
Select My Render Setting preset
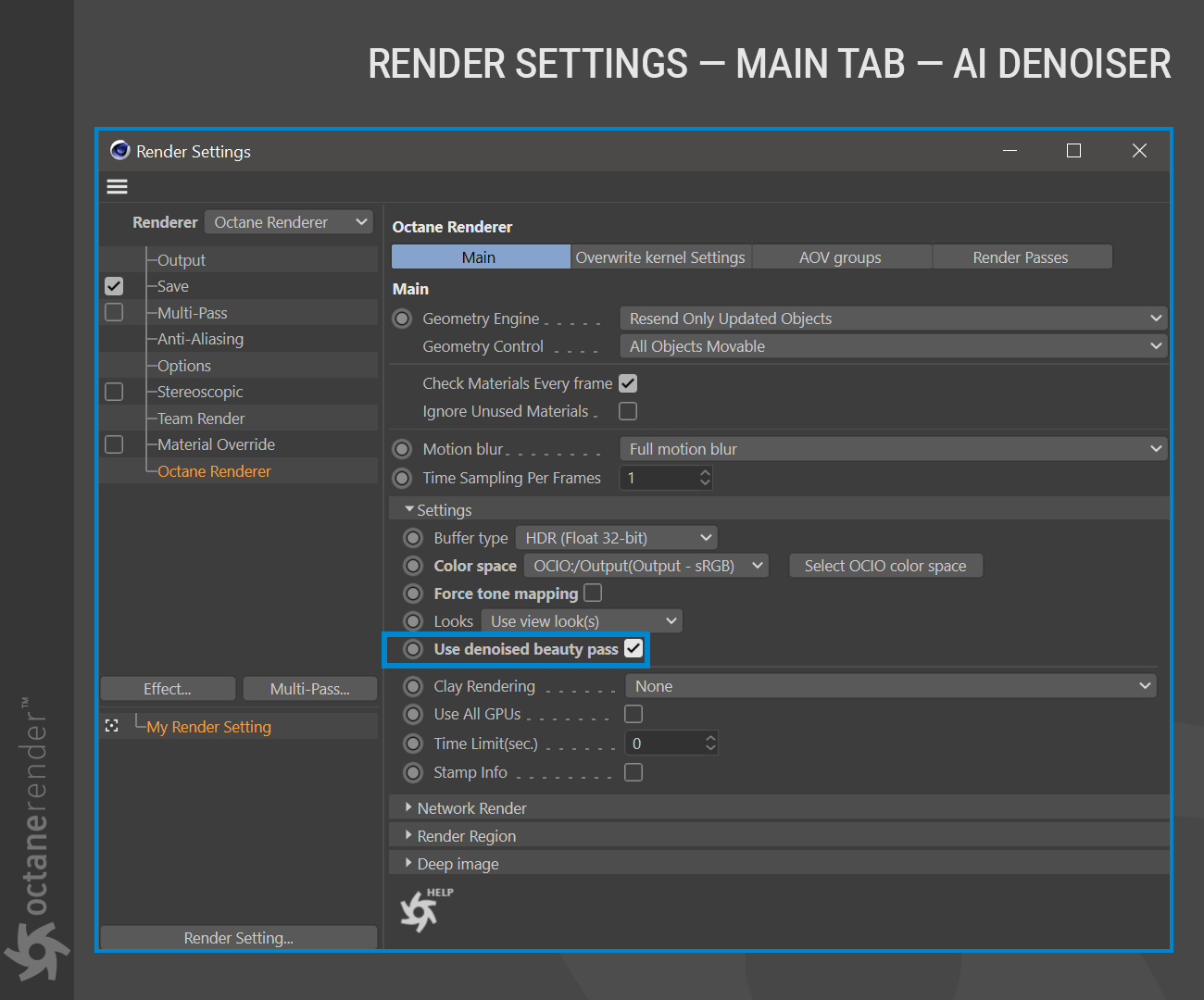[208, 727]
